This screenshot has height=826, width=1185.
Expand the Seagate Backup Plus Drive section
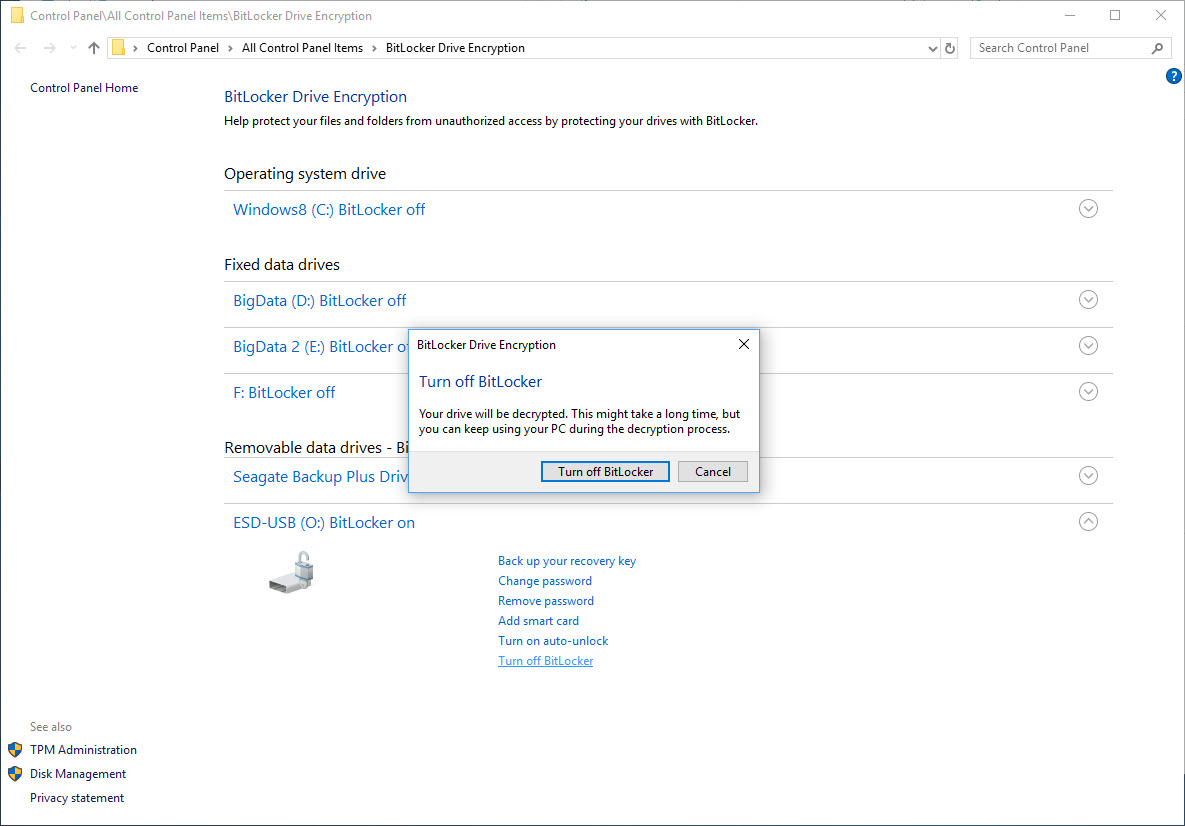point(1088,475)
